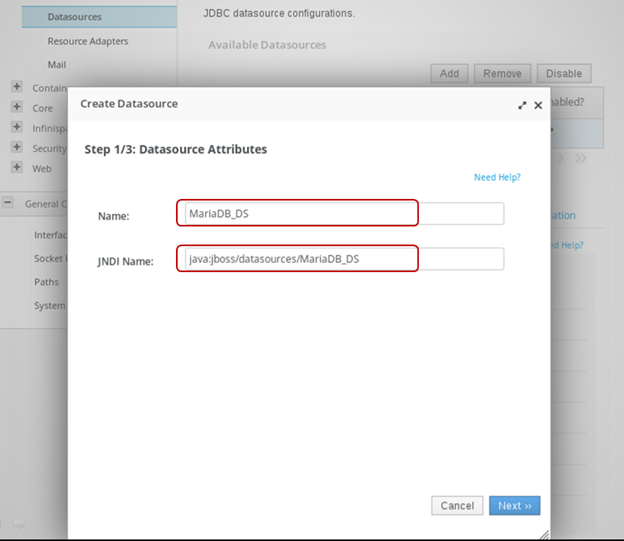624x541 pixels.
Task: Maximize the Create Datasource dialog
Action: (522, 105)
